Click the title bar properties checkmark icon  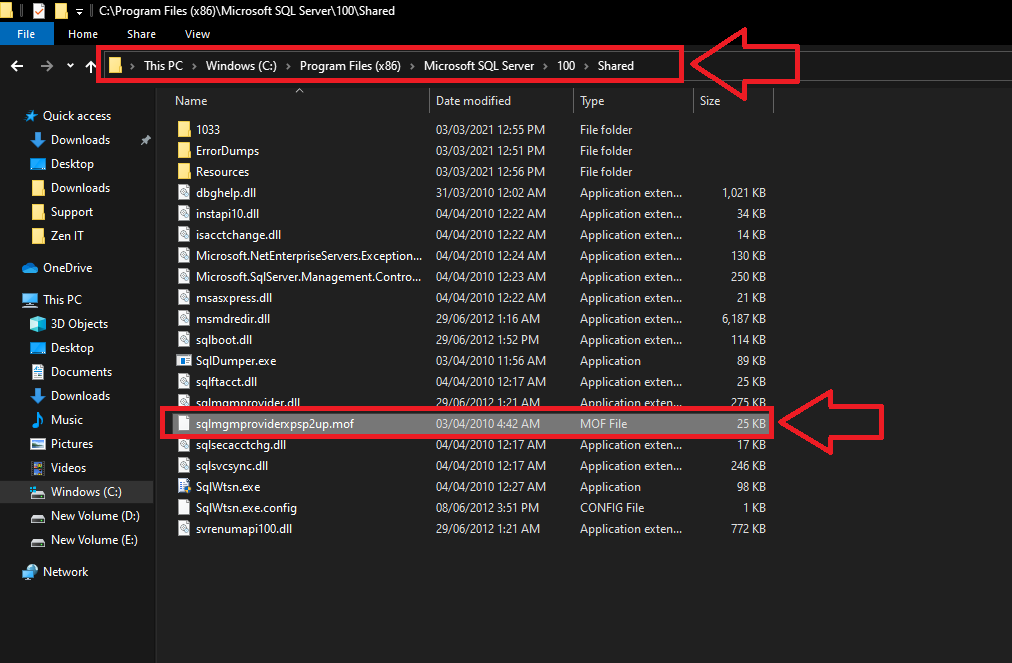click(39, 10)
